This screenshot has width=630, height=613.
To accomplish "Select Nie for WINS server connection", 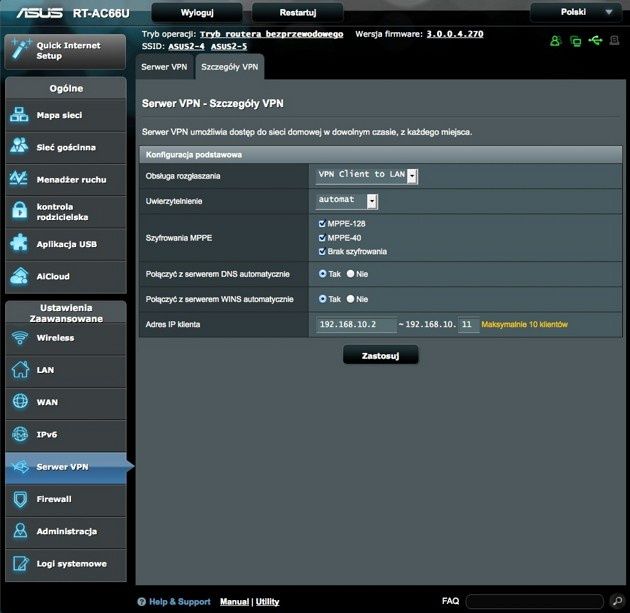I will point(350,299).
